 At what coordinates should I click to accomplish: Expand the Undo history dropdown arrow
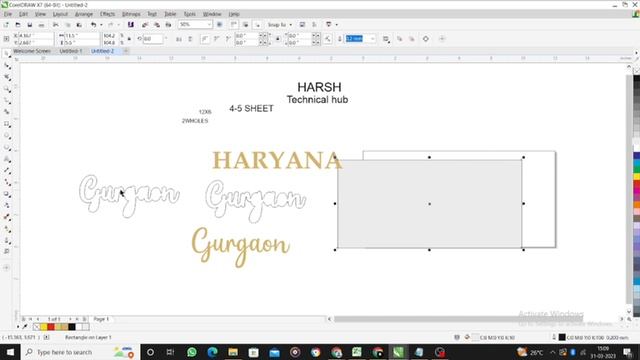click(x=101, y=25)
